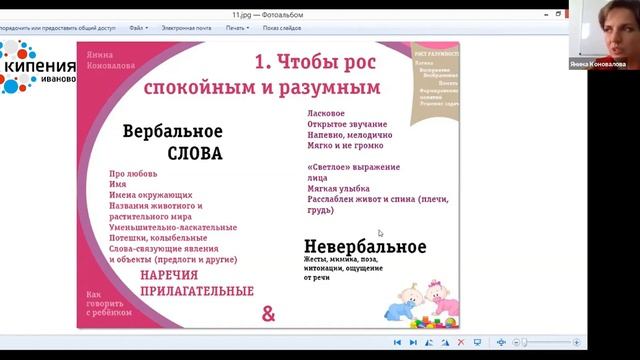Open the Печать dropdown menu
Screen dimensions: 640x360
pyautogui.click(x=237, y=28)
